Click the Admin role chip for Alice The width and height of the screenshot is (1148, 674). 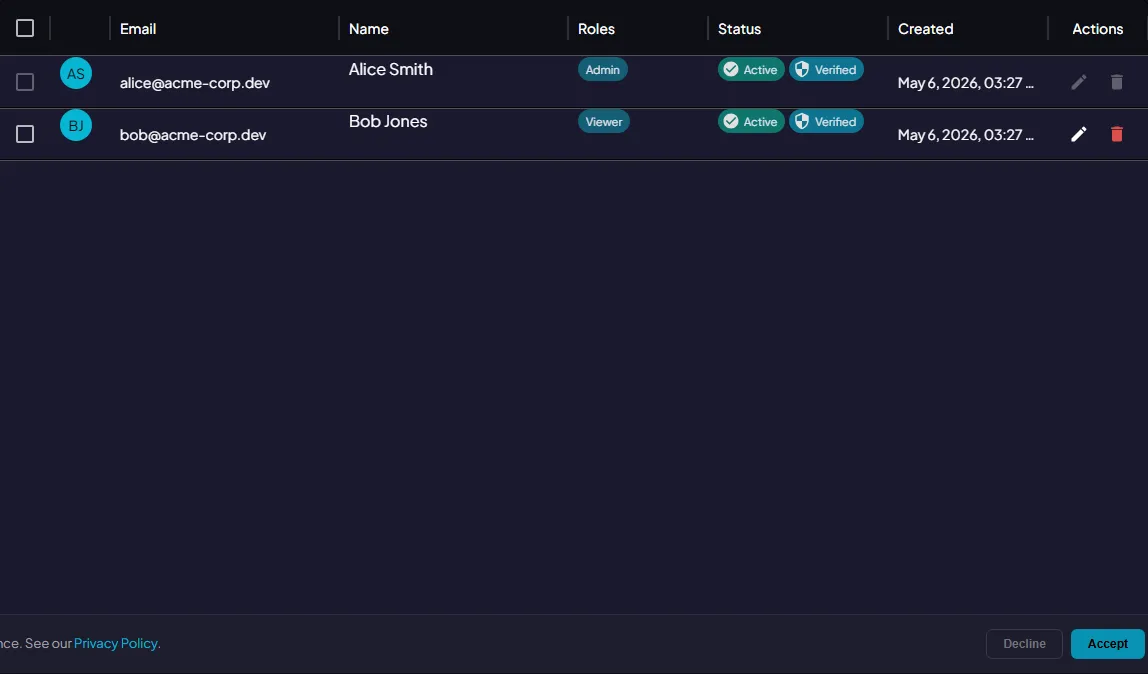(603, 70)
